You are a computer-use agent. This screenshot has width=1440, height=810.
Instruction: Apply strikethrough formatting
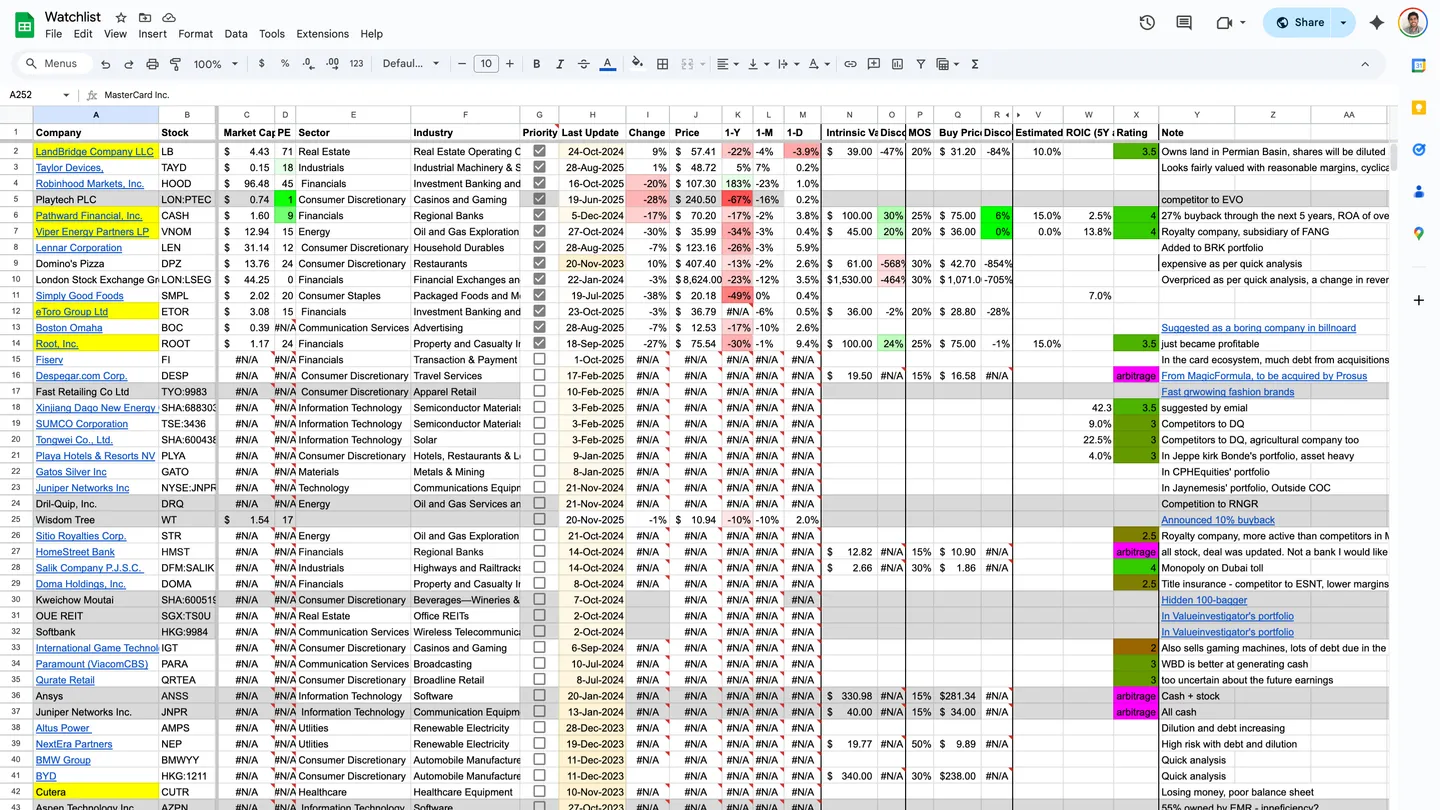[584, 64]
